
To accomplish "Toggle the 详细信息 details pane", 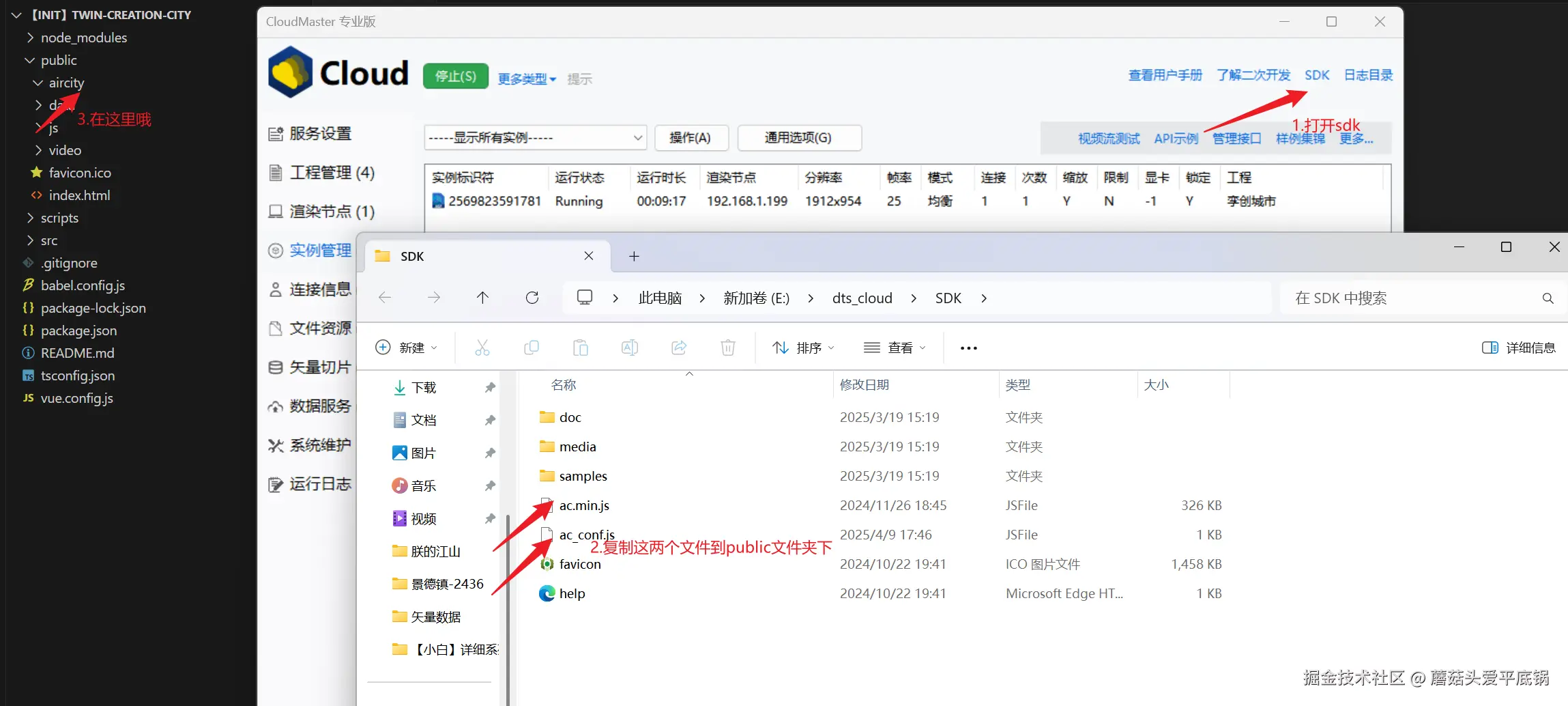I will point(1519,348).
